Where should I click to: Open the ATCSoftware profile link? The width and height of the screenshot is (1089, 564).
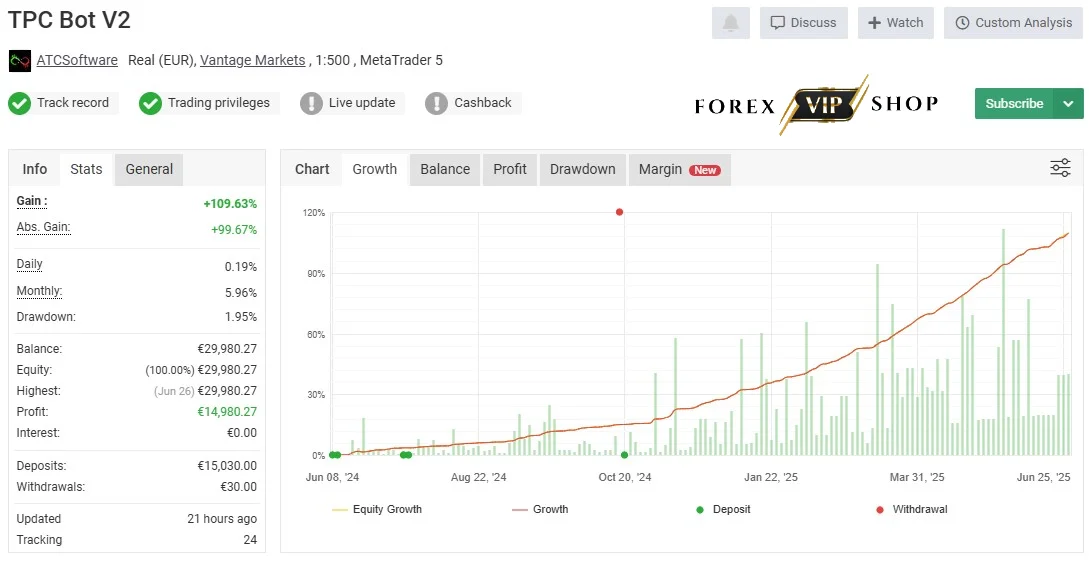coord(77,60)
